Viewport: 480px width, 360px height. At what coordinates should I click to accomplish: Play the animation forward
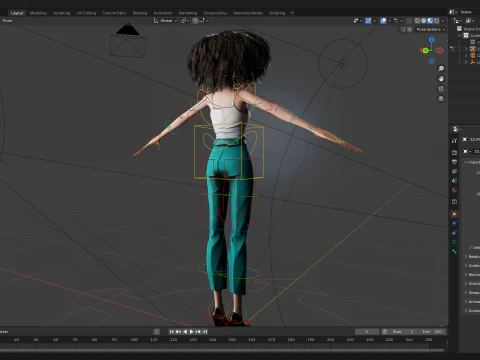coord(192,332)
